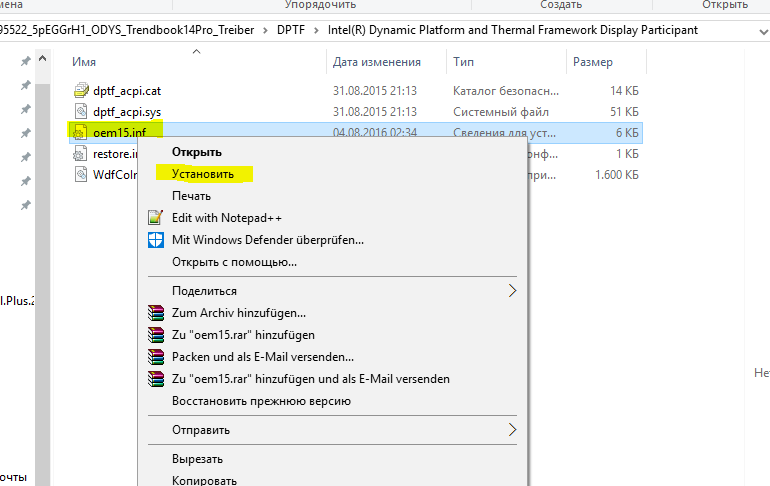The height and width of the screenshot is (486, 770).
Task: Choose Печать in the context menu
Action: 191,196
